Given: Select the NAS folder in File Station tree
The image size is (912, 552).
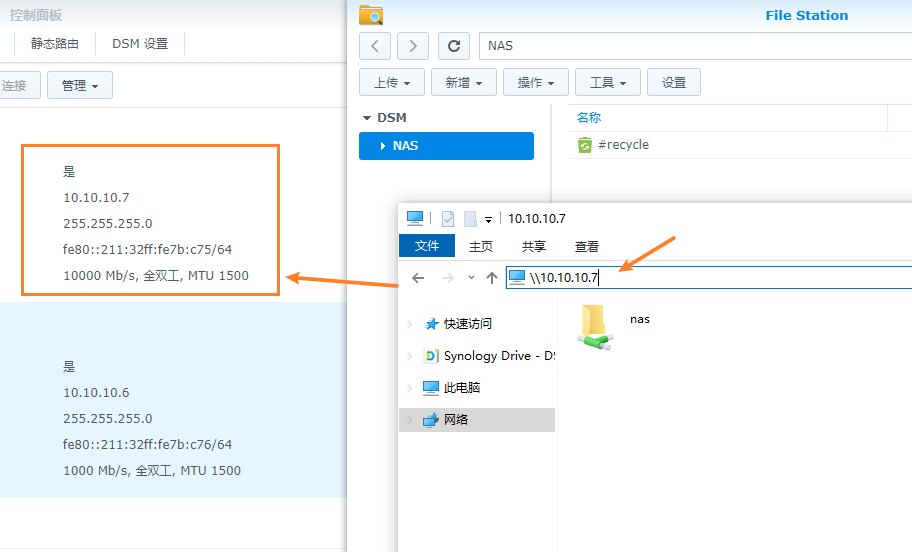Looking at the screenshot, I should point(446,146).
